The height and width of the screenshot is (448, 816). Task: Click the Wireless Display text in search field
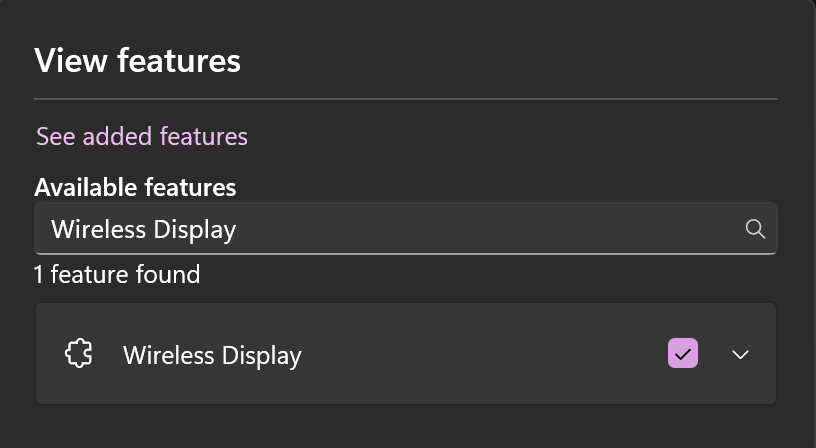pos(144,229)
